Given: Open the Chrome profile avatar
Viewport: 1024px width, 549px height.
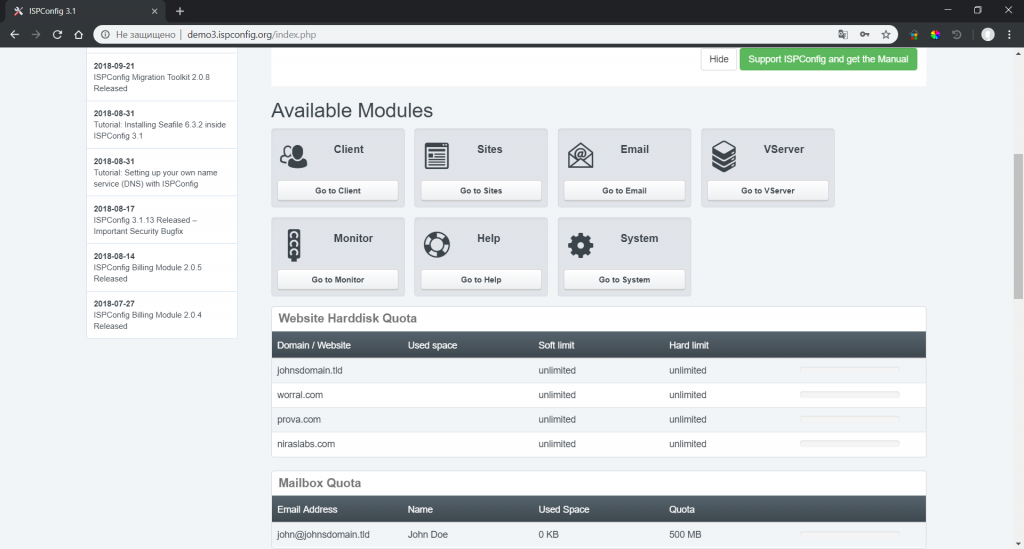Looking at the screenshot, I should click(987, 35).
